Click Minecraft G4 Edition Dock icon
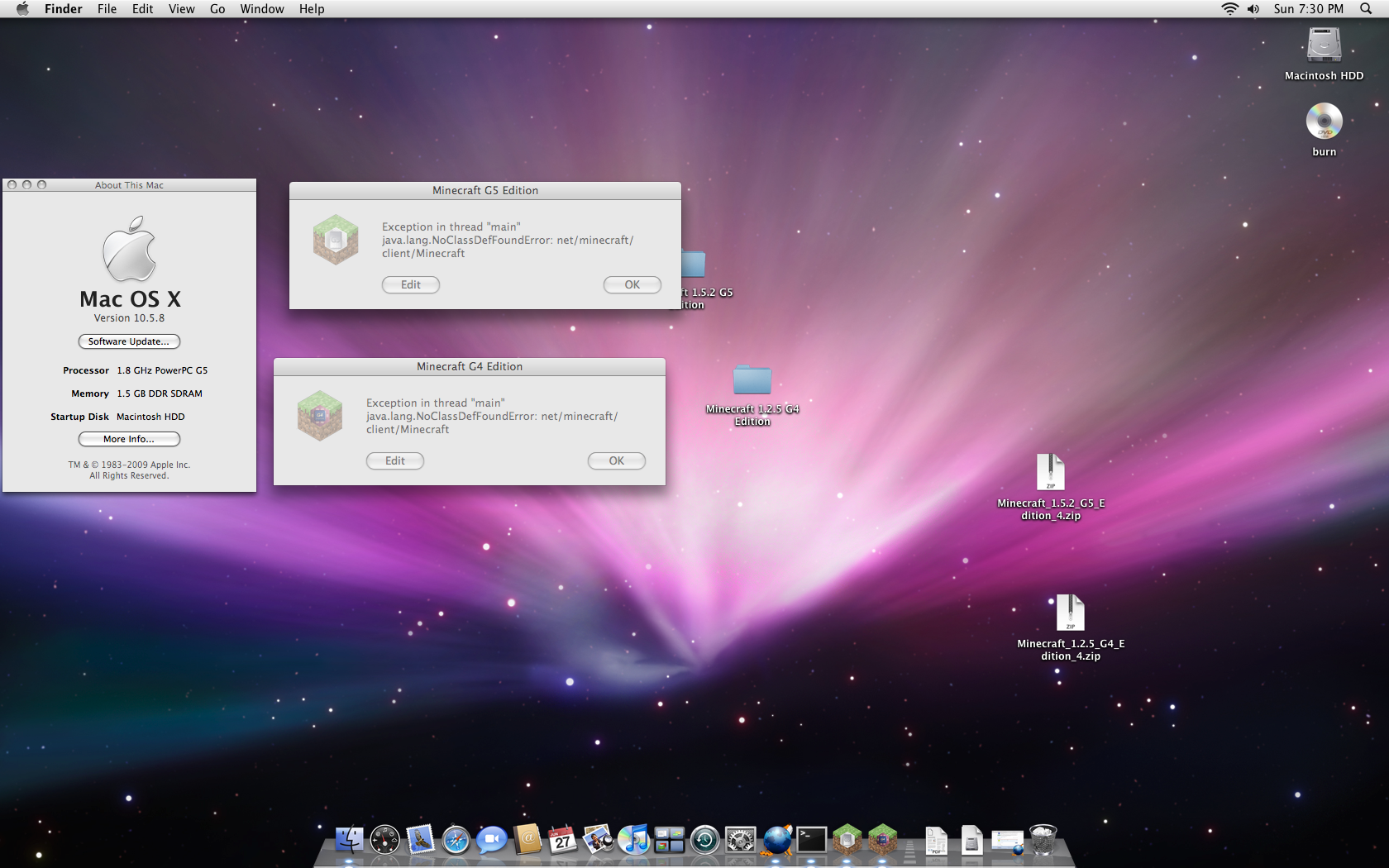 click(x=882, y=839)
